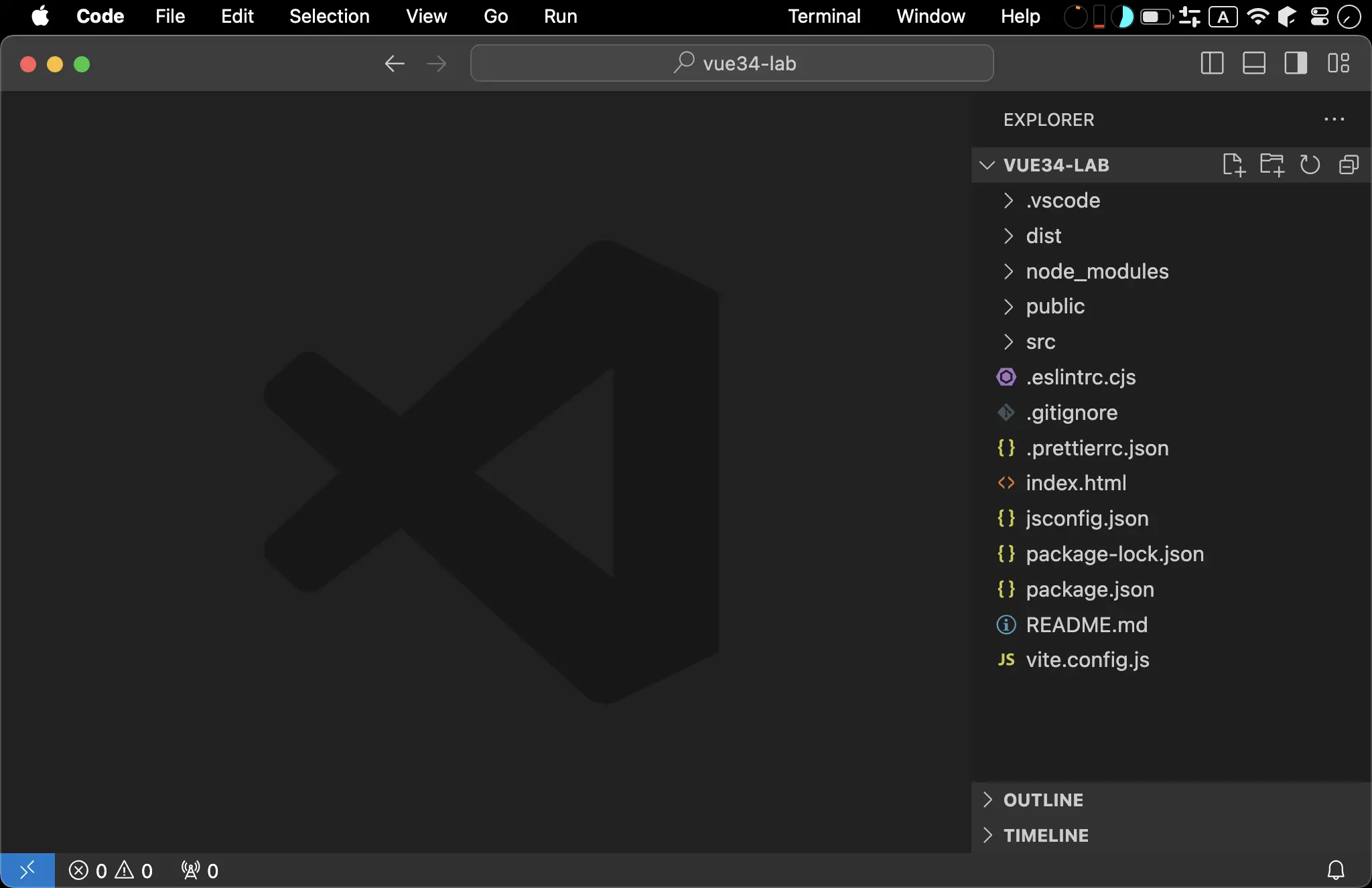Open the File menu
The height and width of the screenshot is (888, 1372).
(170, 16)
